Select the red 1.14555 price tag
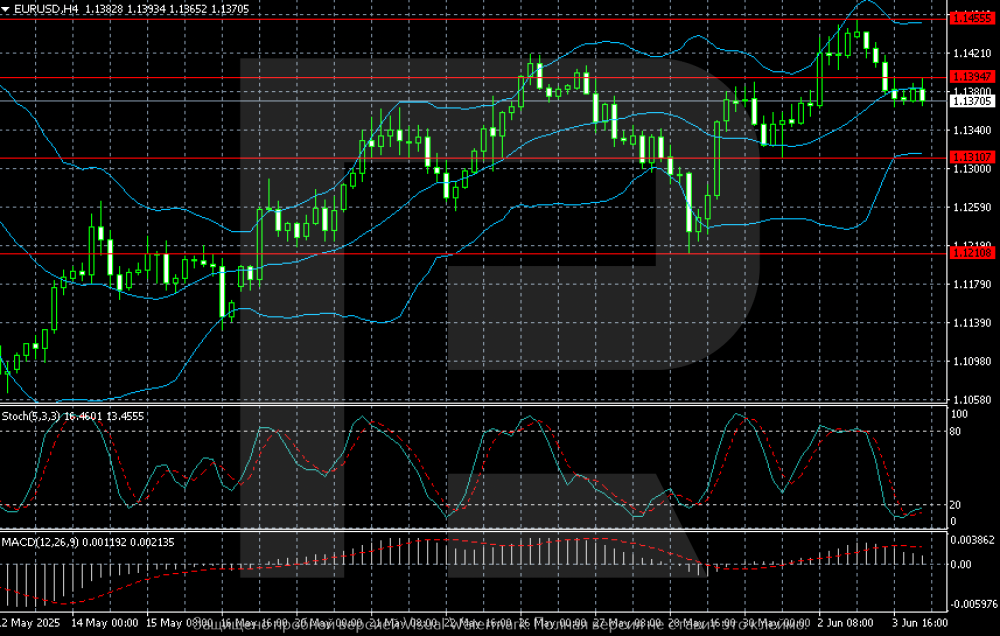The width and height of the screenshot is (1000, 636). click(972, 18)
